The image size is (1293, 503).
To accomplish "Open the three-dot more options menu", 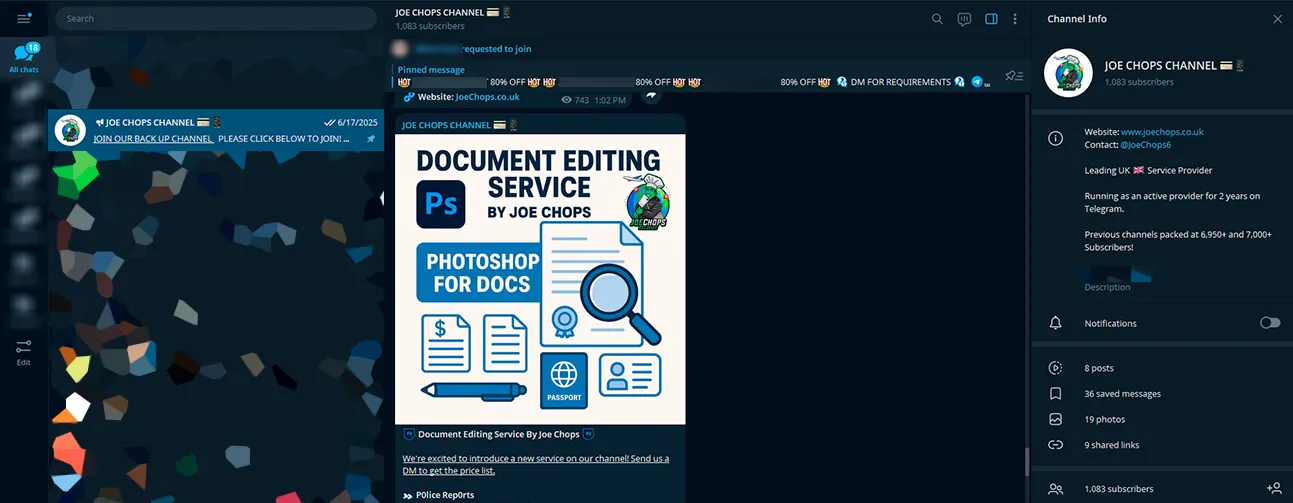I will pos(1015,19).
